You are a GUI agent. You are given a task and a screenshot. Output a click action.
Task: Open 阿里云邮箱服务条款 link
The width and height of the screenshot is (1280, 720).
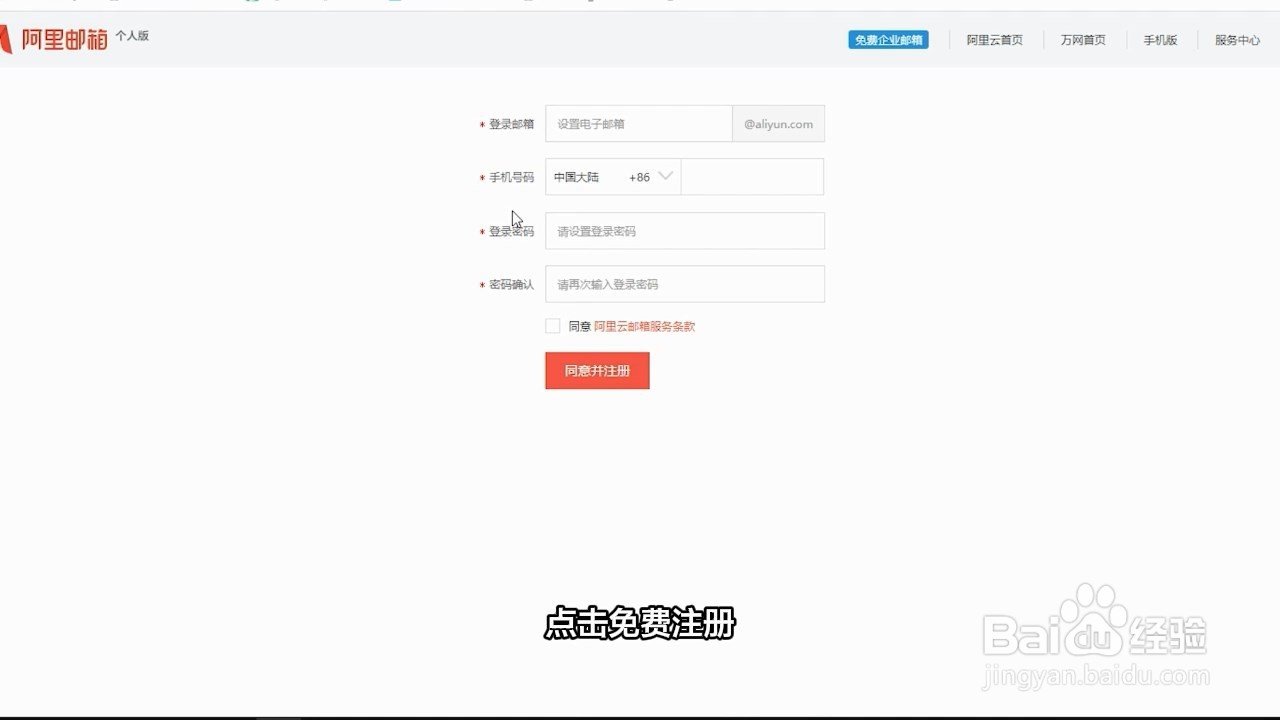point(644,326)
